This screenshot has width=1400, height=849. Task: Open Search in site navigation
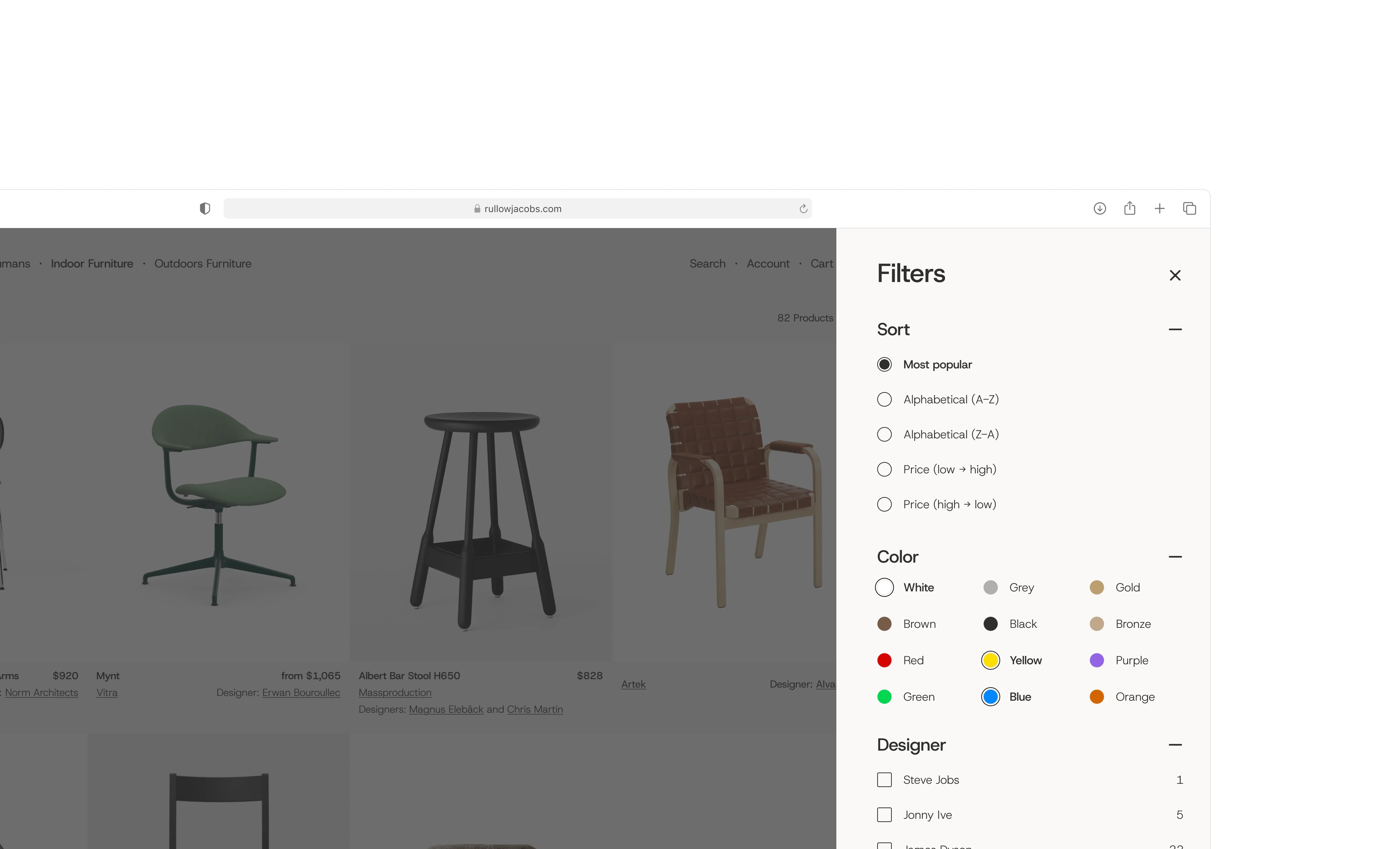click(x=707, y=263)
